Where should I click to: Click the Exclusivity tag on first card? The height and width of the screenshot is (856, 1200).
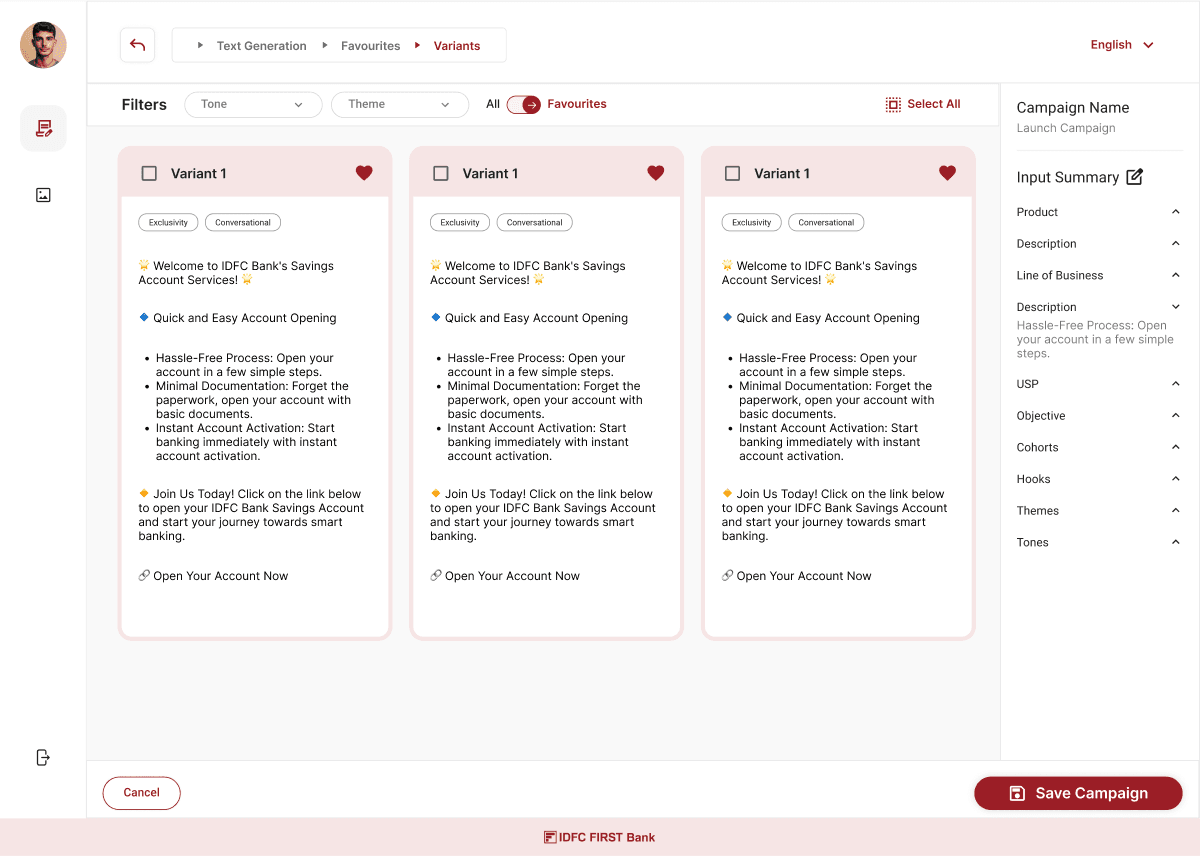[x=168, y=222]
